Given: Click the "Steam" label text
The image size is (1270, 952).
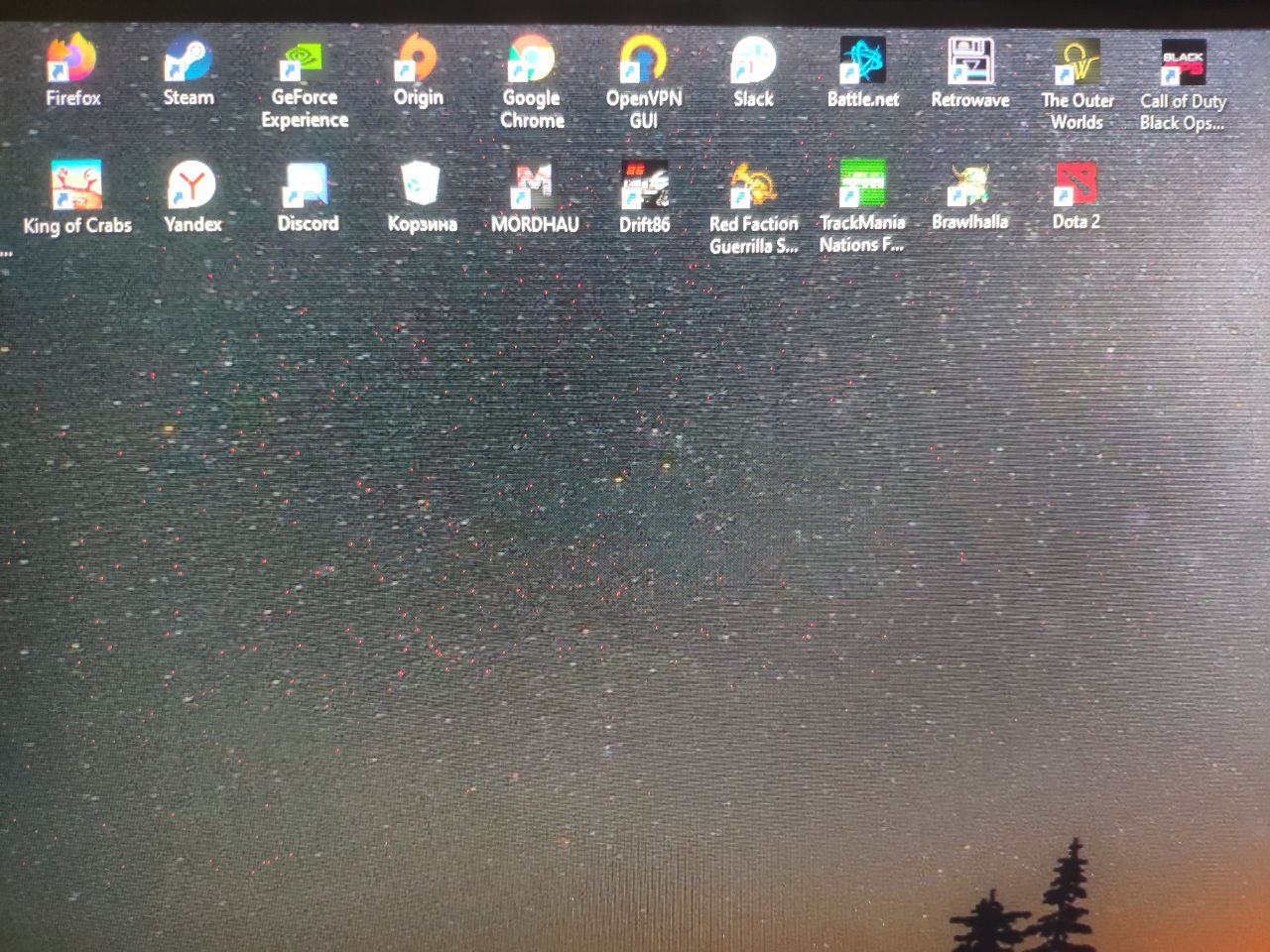Looking at the screenshot, I should click(189, 97).
